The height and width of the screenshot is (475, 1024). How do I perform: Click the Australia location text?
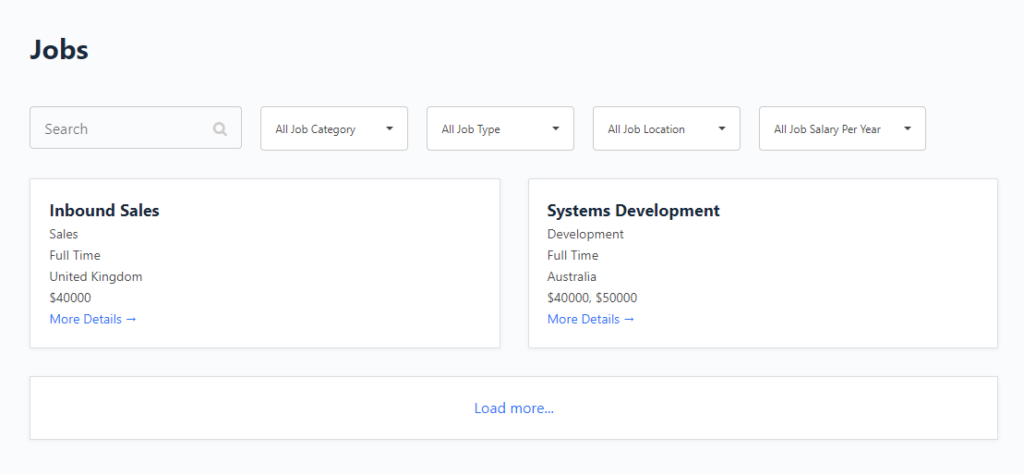[572, 276]
